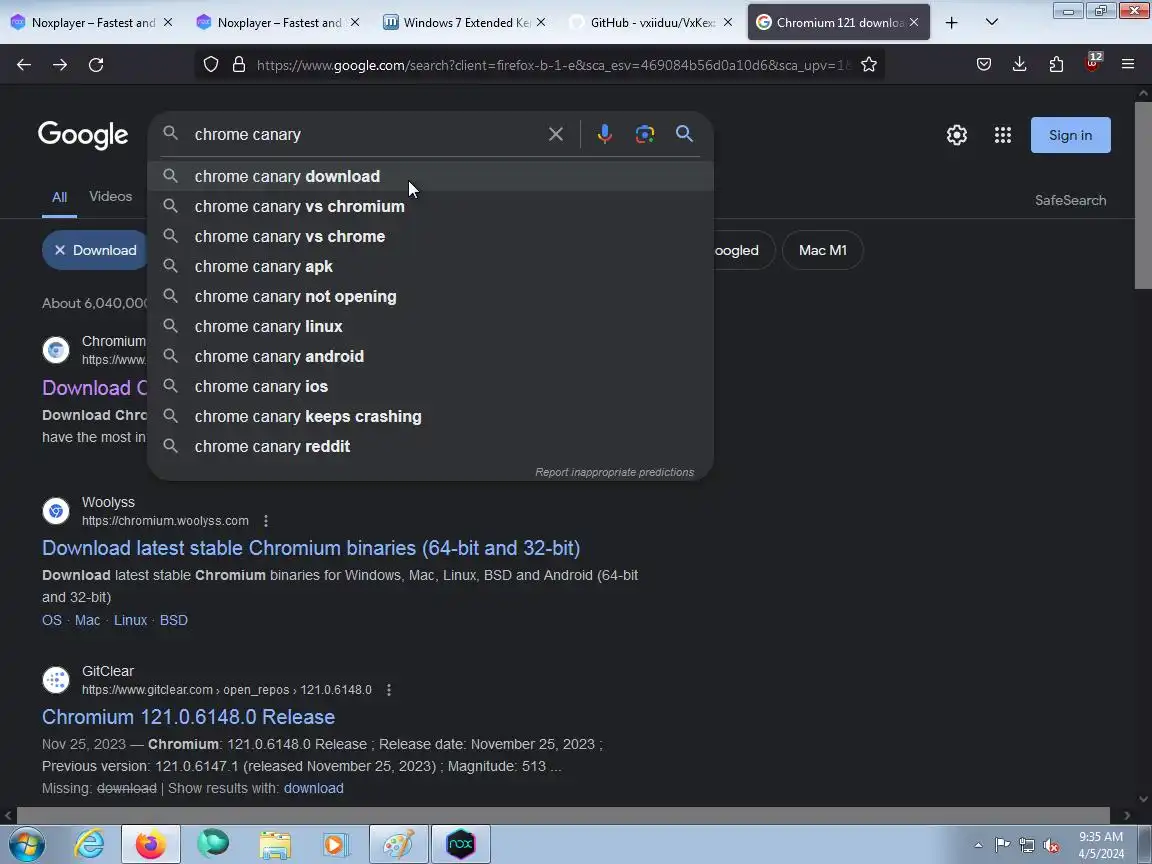The height and width of the screenshot is (864, 1152).
Task: Submit search with magnifier button
Action: [x=684, y=134]
